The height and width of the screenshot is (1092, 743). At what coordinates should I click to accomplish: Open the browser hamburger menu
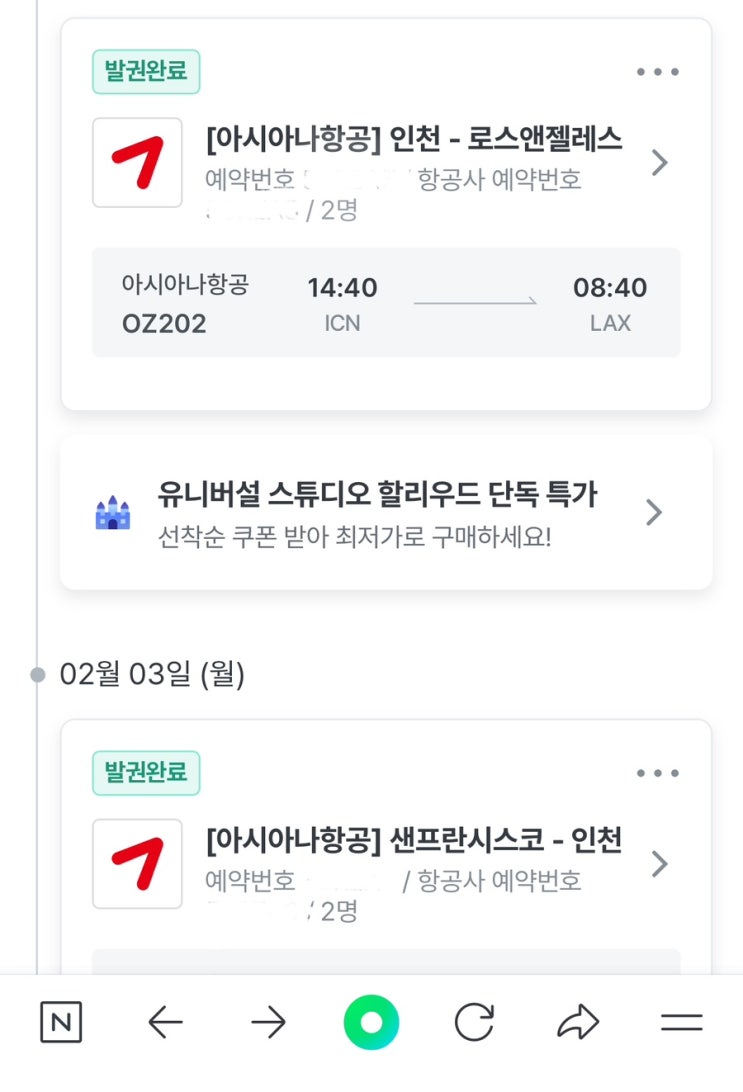pos(682,1022)
